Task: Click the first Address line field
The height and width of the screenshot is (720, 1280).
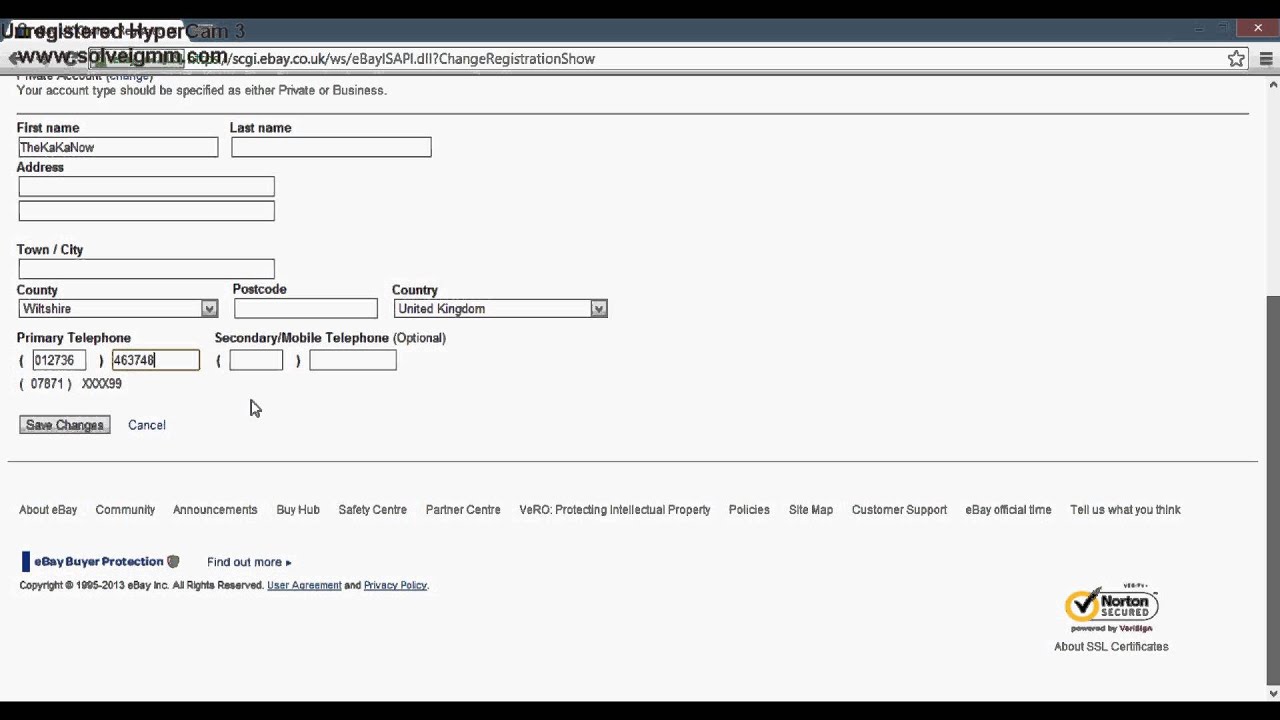Action: click(x=146, y=186)
